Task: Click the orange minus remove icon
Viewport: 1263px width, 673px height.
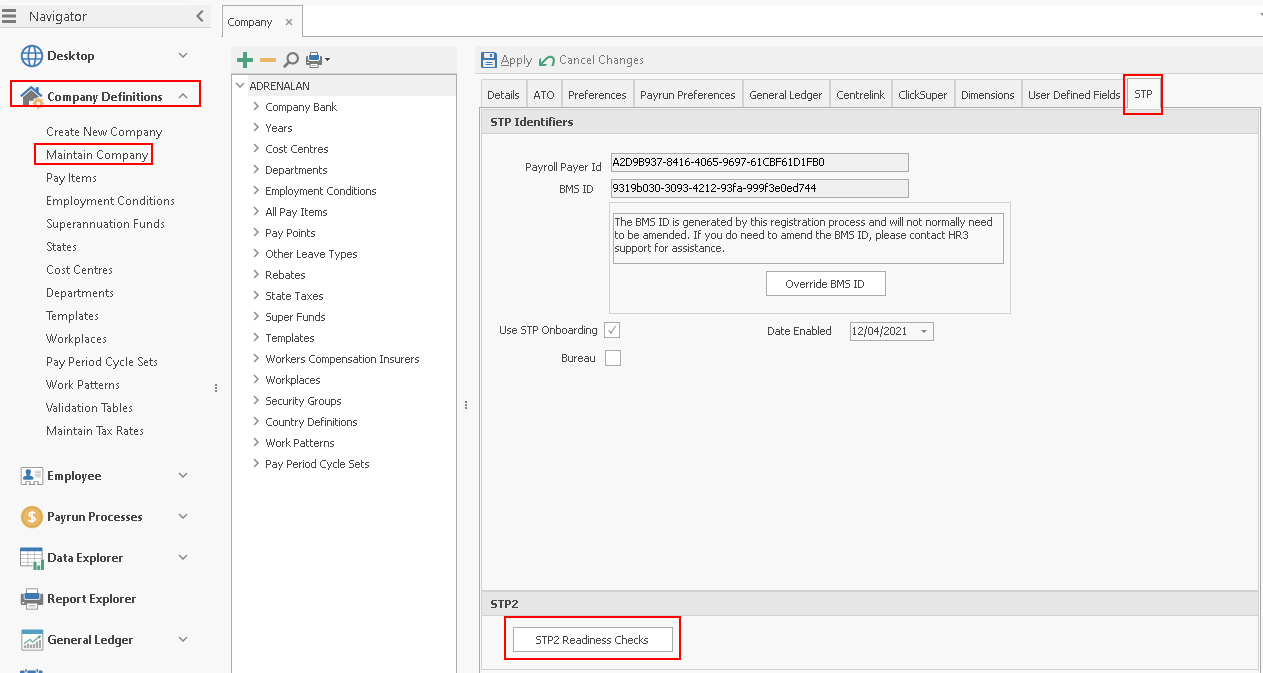Action: click(268, 60)
